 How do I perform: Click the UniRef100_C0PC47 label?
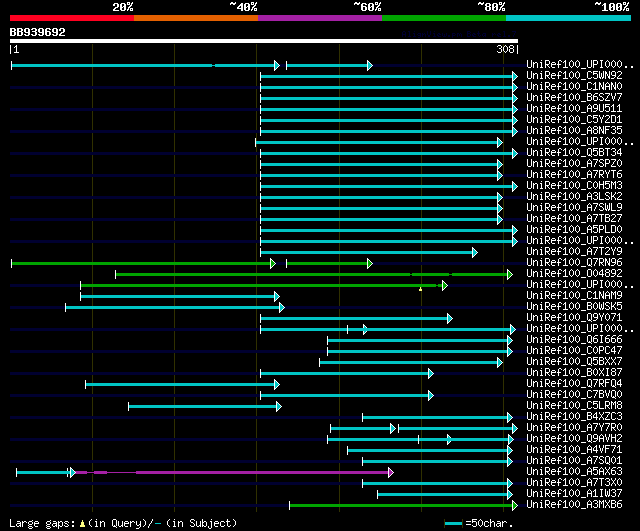pos(574,351)
